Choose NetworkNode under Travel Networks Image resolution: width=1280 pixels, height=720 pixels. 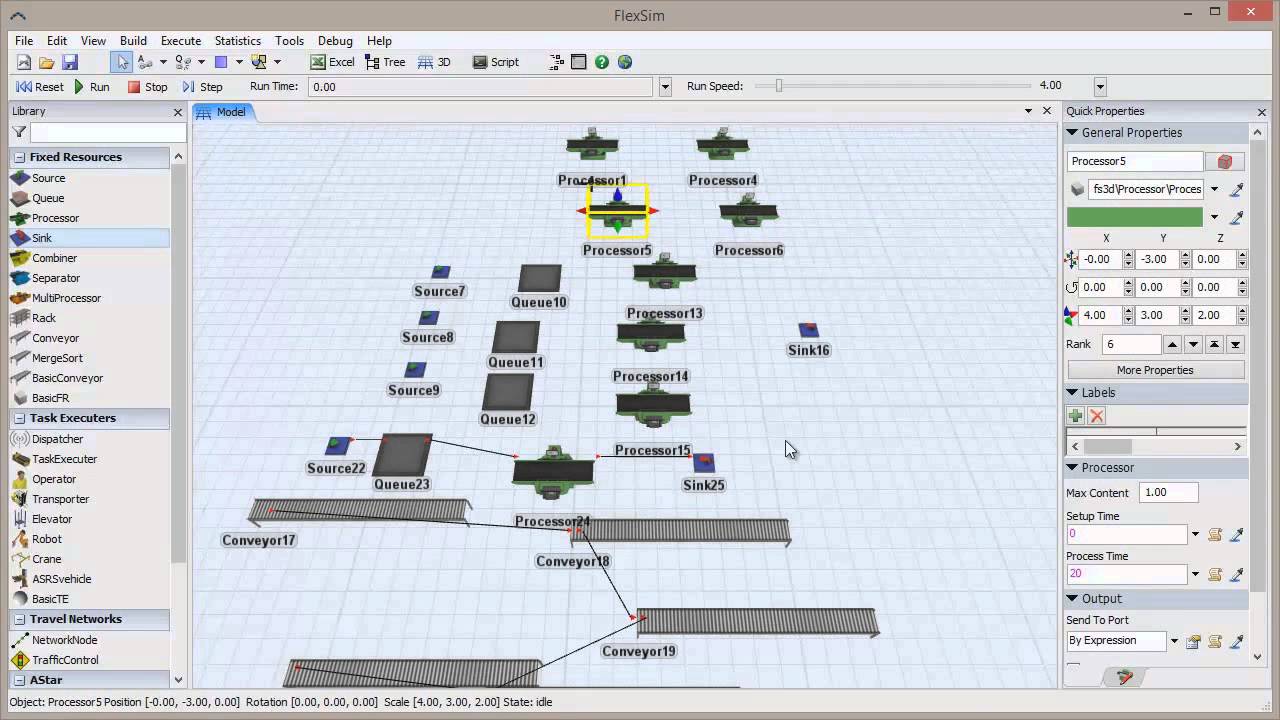[x=64, y=640]
